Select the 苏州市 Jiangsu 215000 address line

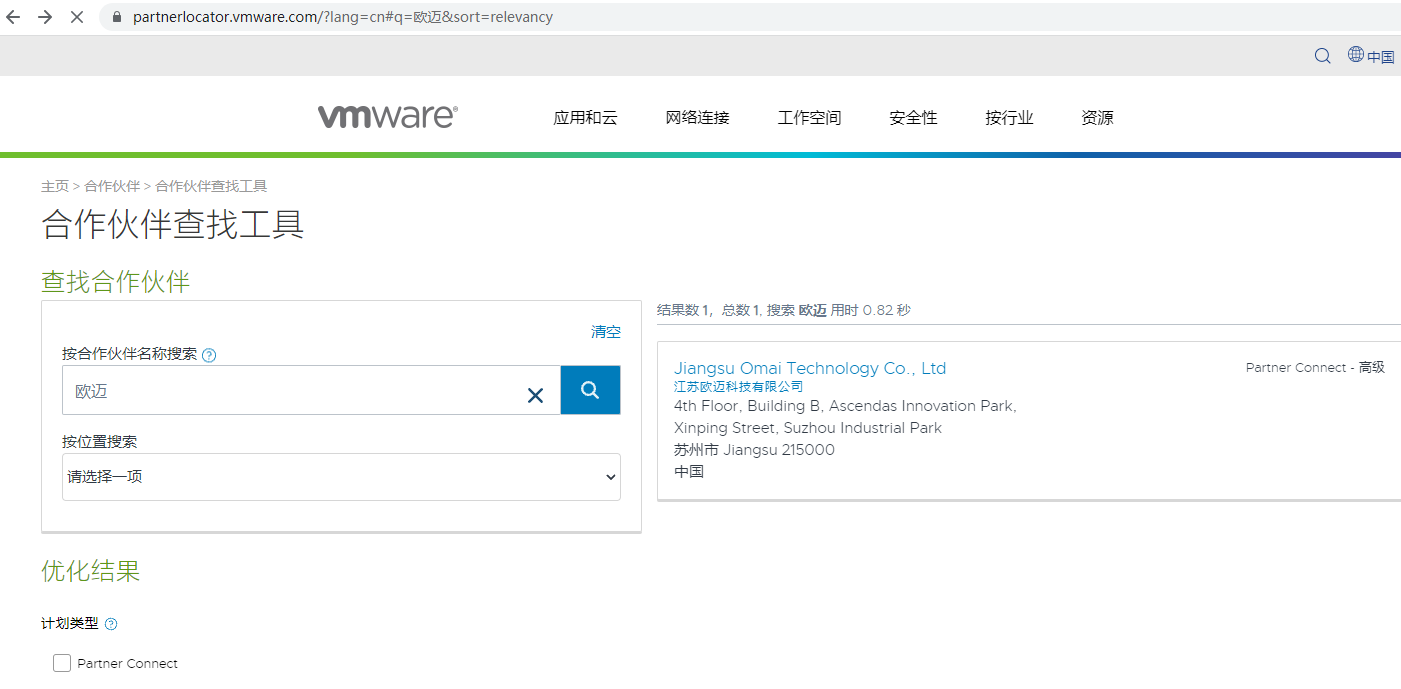pyautogui.click(x=754, y=450)
